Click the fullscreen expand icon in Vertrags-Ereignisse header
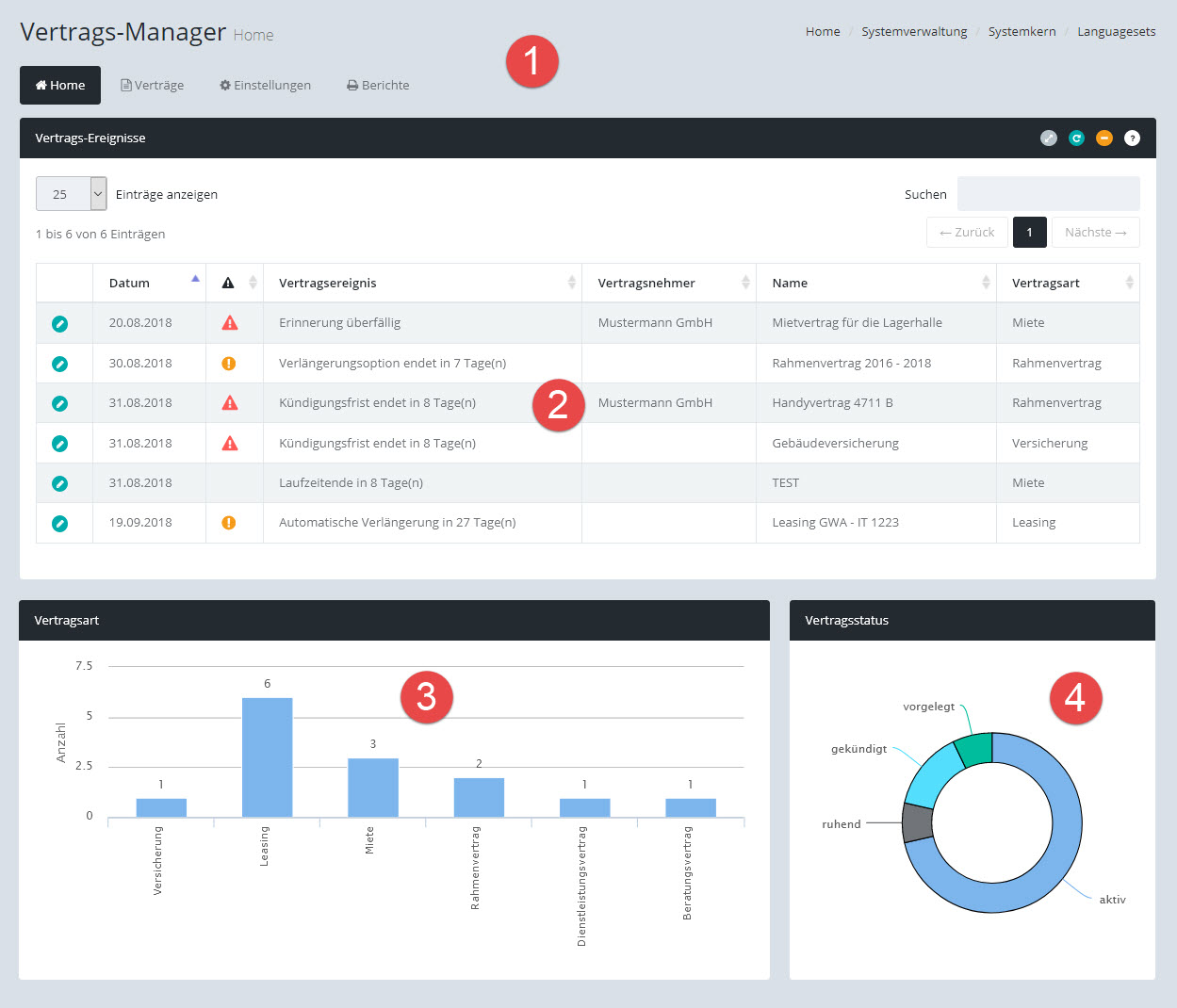The image size is (1177, 1008). [1049, 138]
